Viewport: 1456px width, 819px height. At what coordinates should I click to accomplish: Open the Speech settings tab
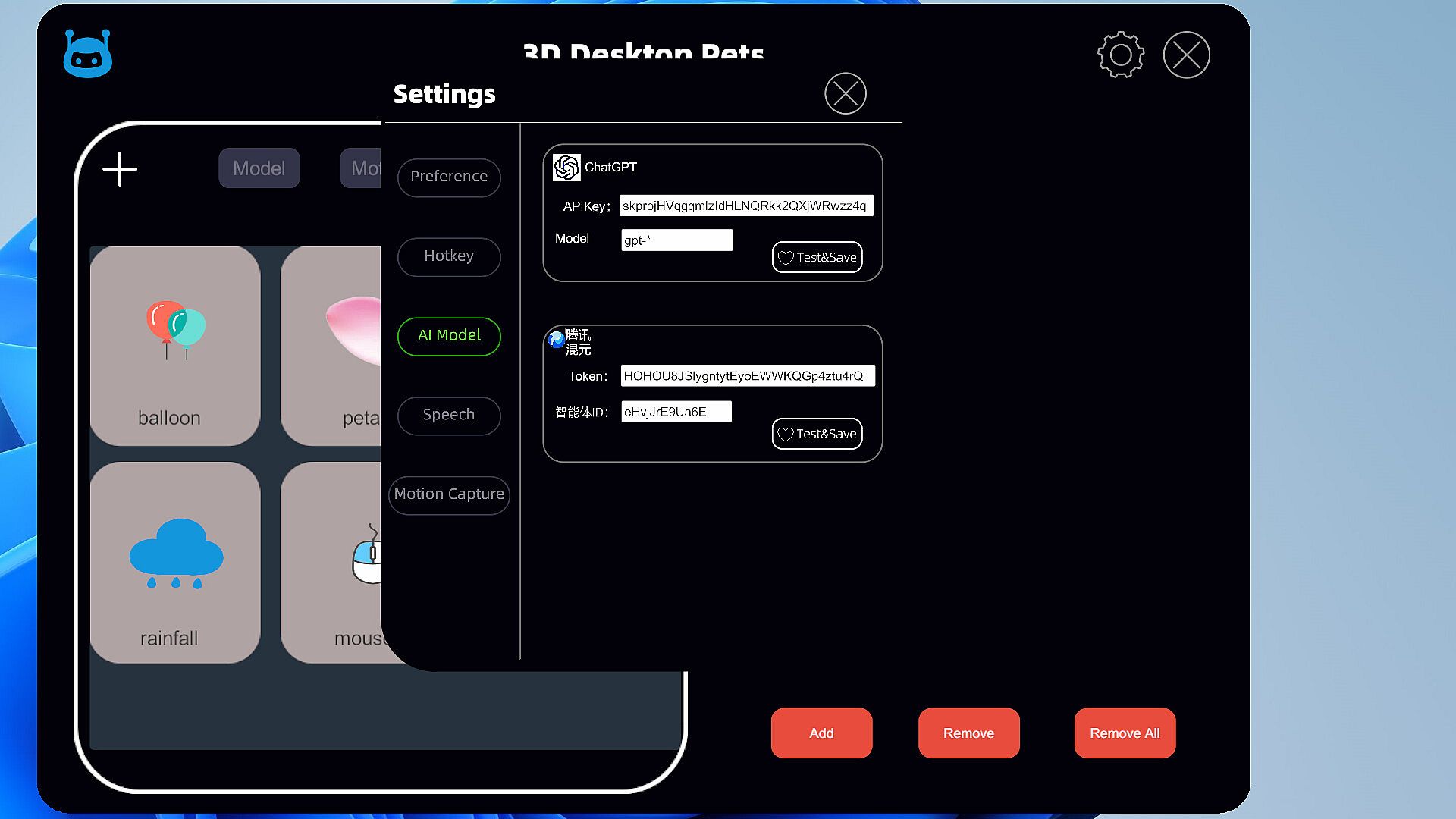point(449,415)
